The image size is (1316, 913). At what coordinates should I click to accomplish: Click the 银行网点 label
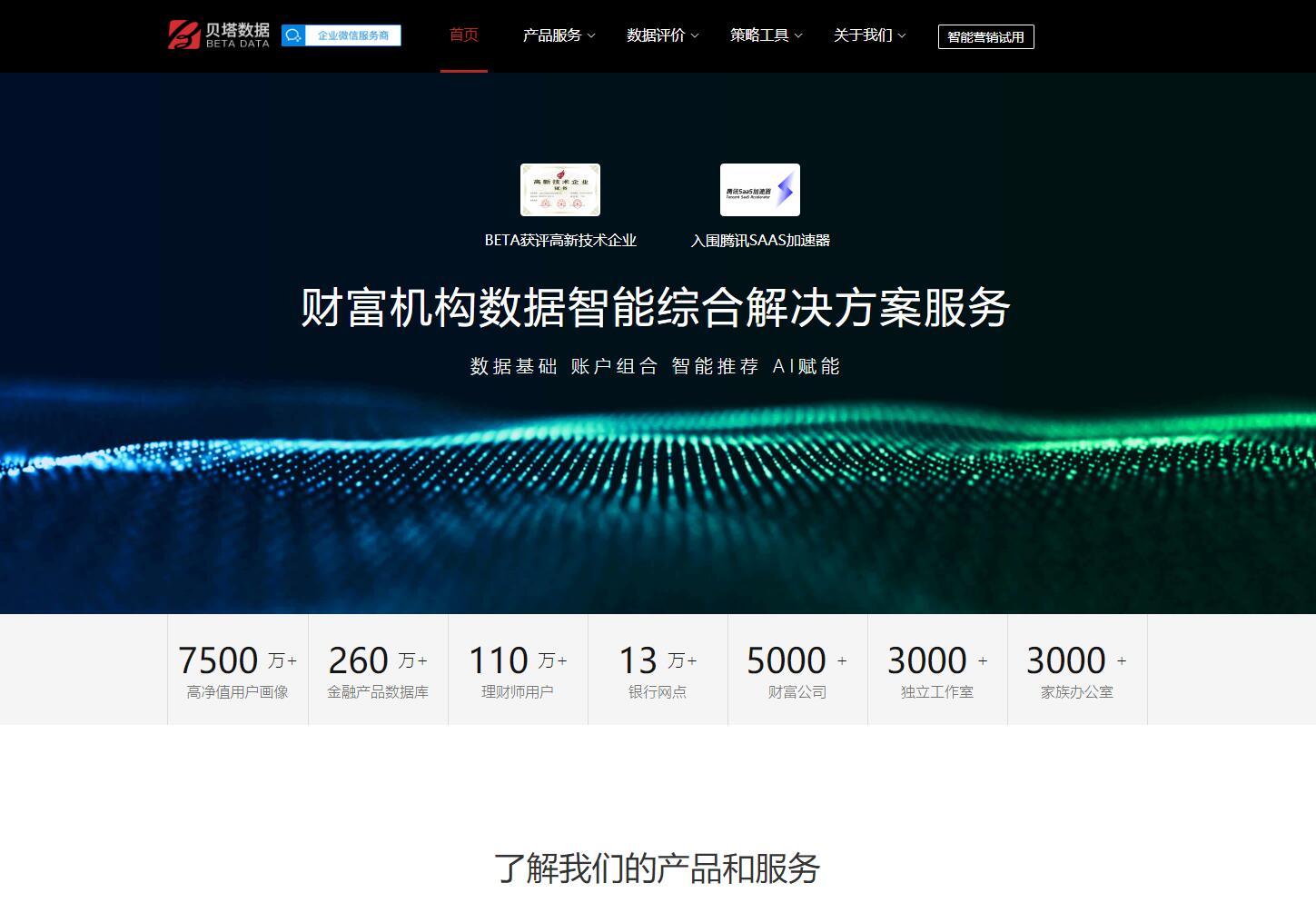[658, 692]
